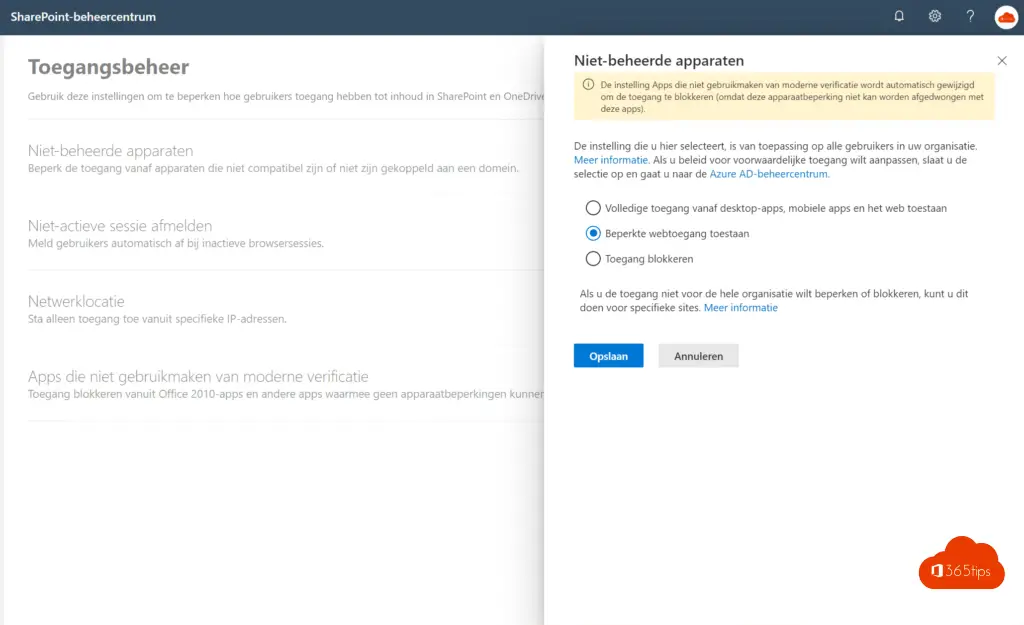Choose the Toegang blokkeren radio option
The height and width of the screenshot is (625, 1024).
click(593, 258)
